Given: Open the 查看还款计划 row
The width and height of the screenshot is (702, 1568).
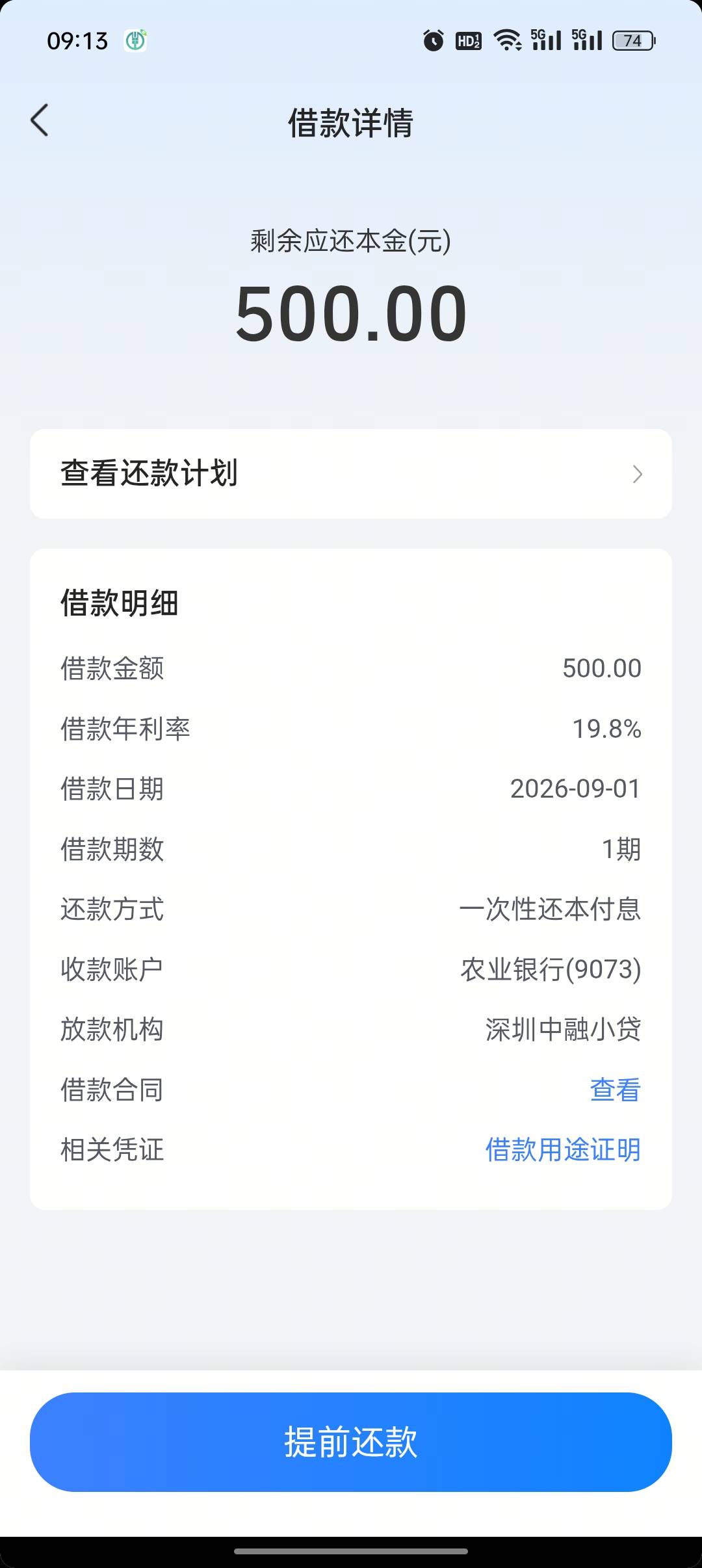Looking at the screenshot, I should 351,473.
